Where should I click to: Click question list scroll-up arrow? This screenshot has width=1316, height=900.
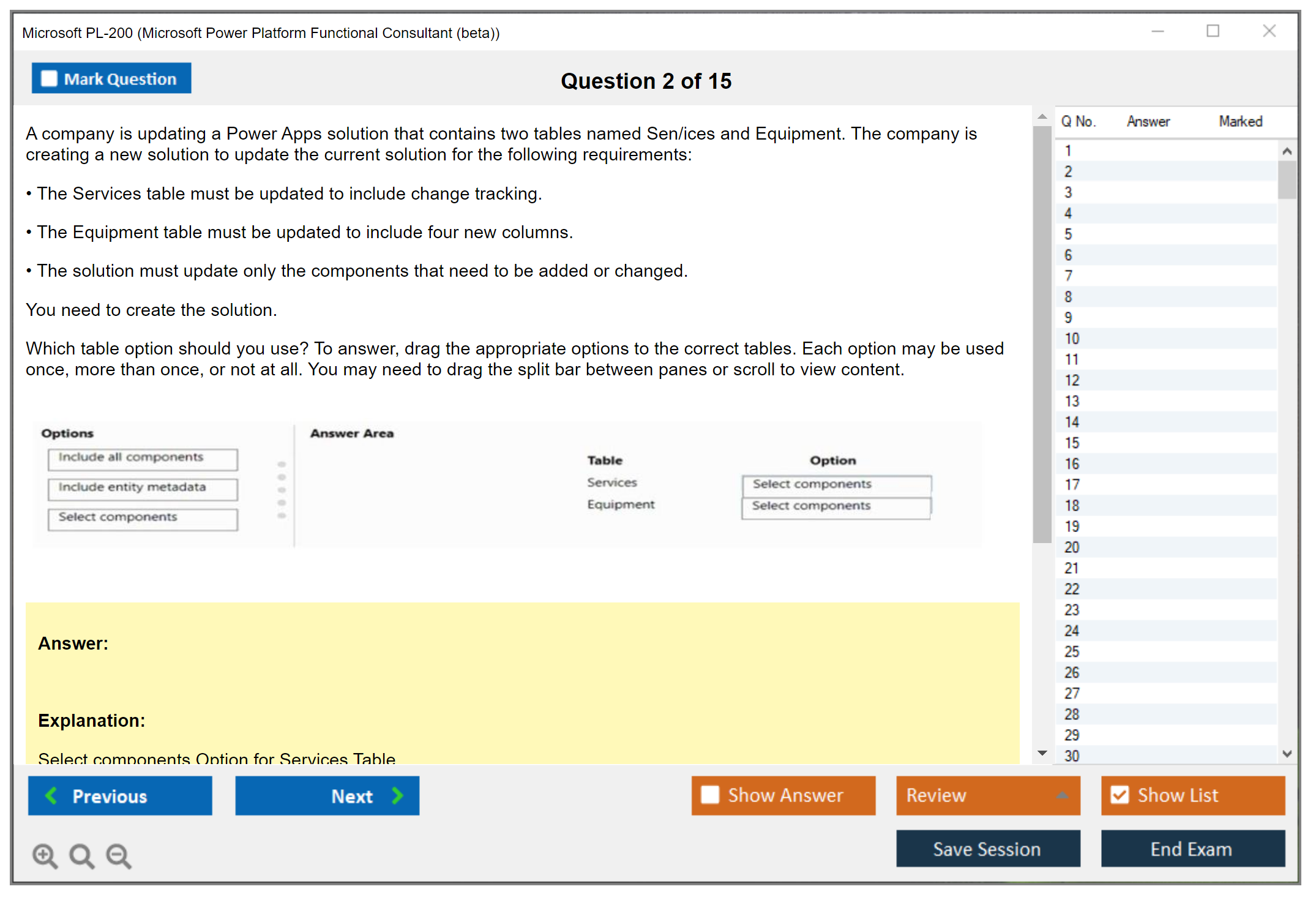[x=1287, y=151]
